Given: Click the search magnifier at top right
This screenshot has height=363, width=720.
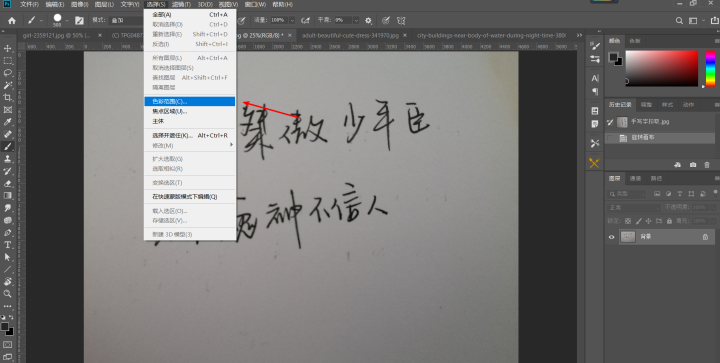Looking at the screenshot, I should (679, 20).
